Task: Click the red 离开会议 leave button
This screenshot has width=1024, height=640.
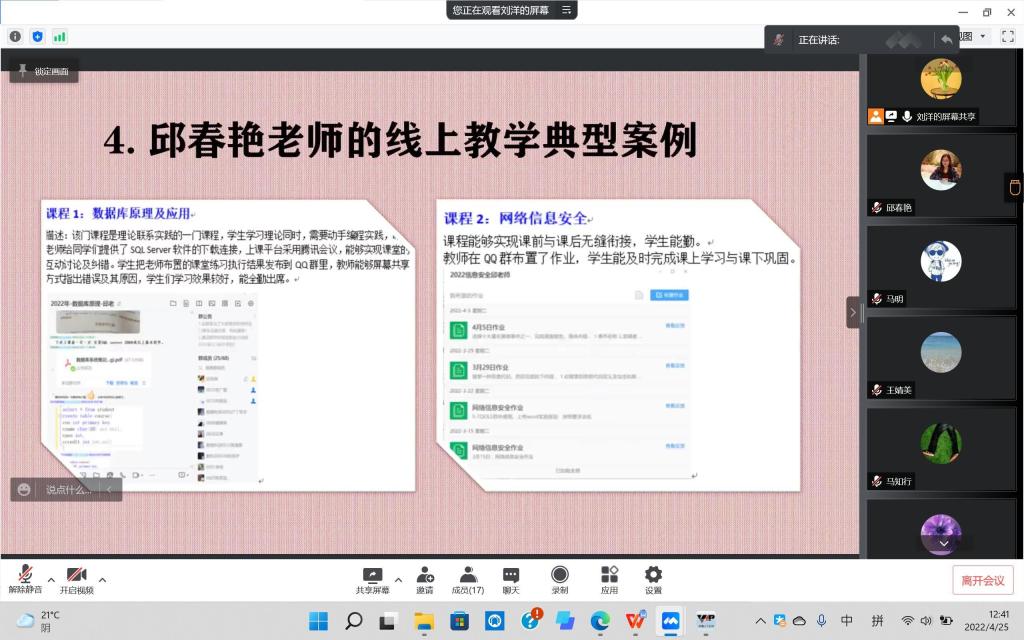Action: point(982,580)
